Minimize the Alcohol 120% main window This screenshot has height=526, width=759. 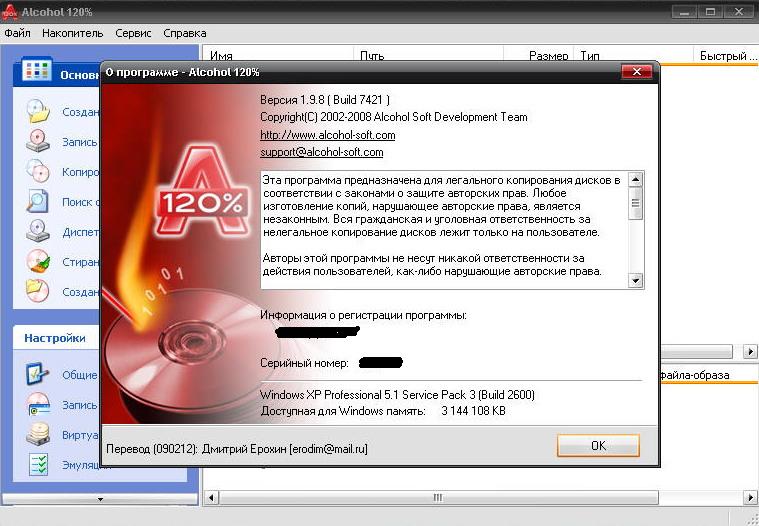(x=684, y=12)
